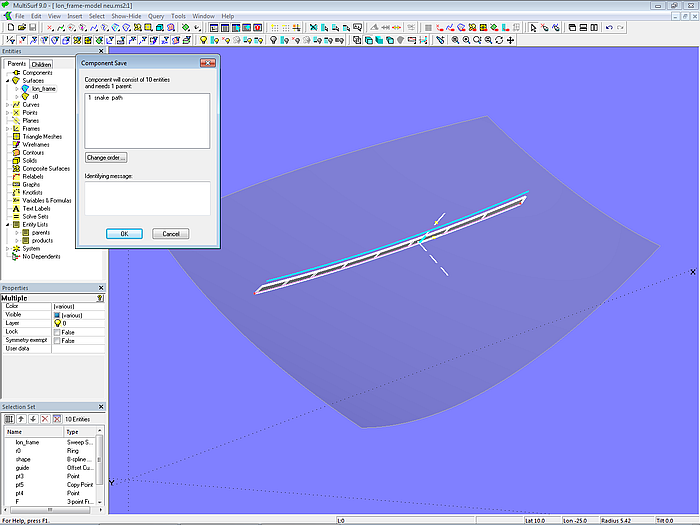The image size is (700, 525).
Task: Click into the Identifying message text field
Action: [x=146, y=198]
